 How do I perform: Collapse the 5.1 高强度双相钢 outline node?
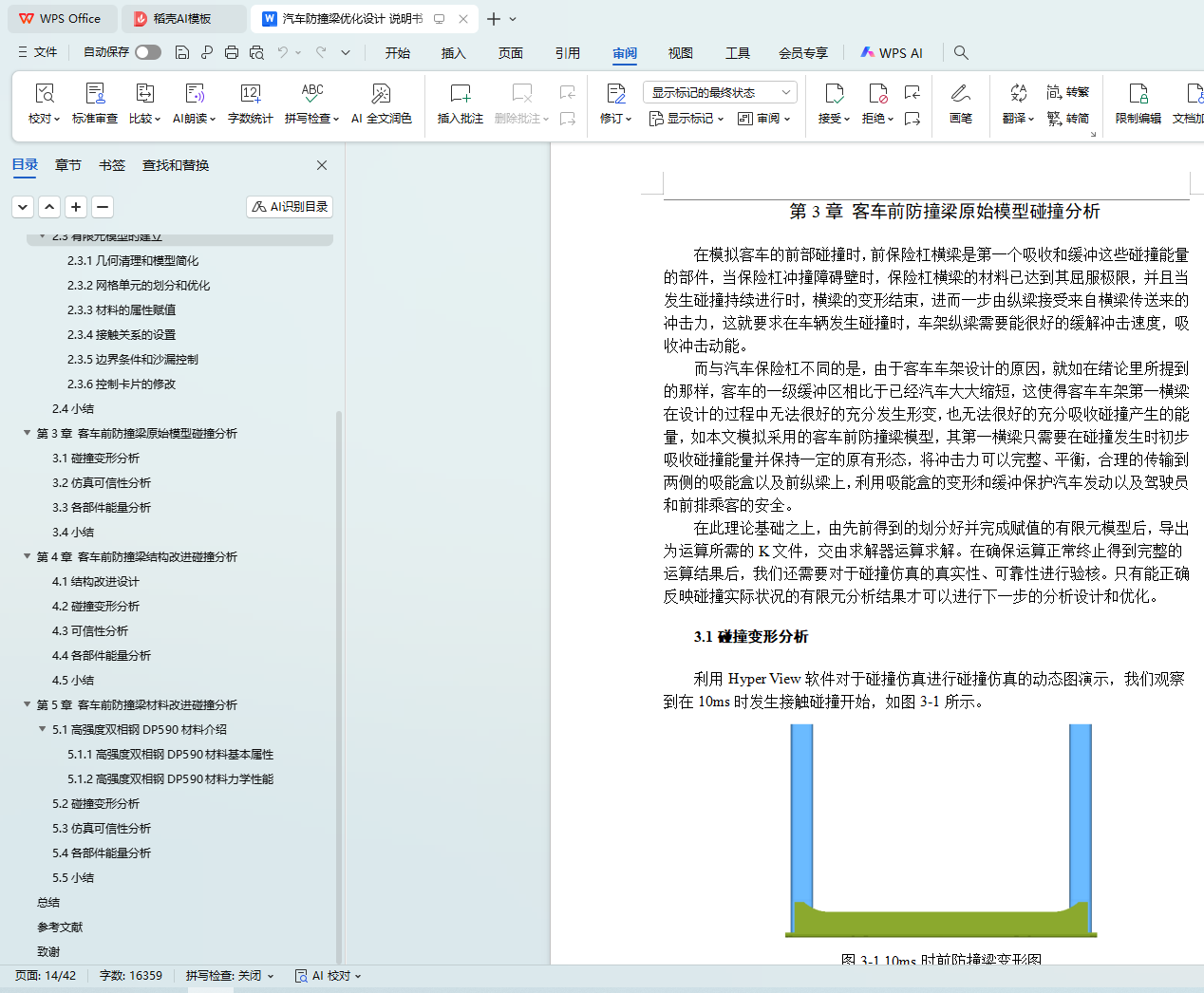click(43, 729)
